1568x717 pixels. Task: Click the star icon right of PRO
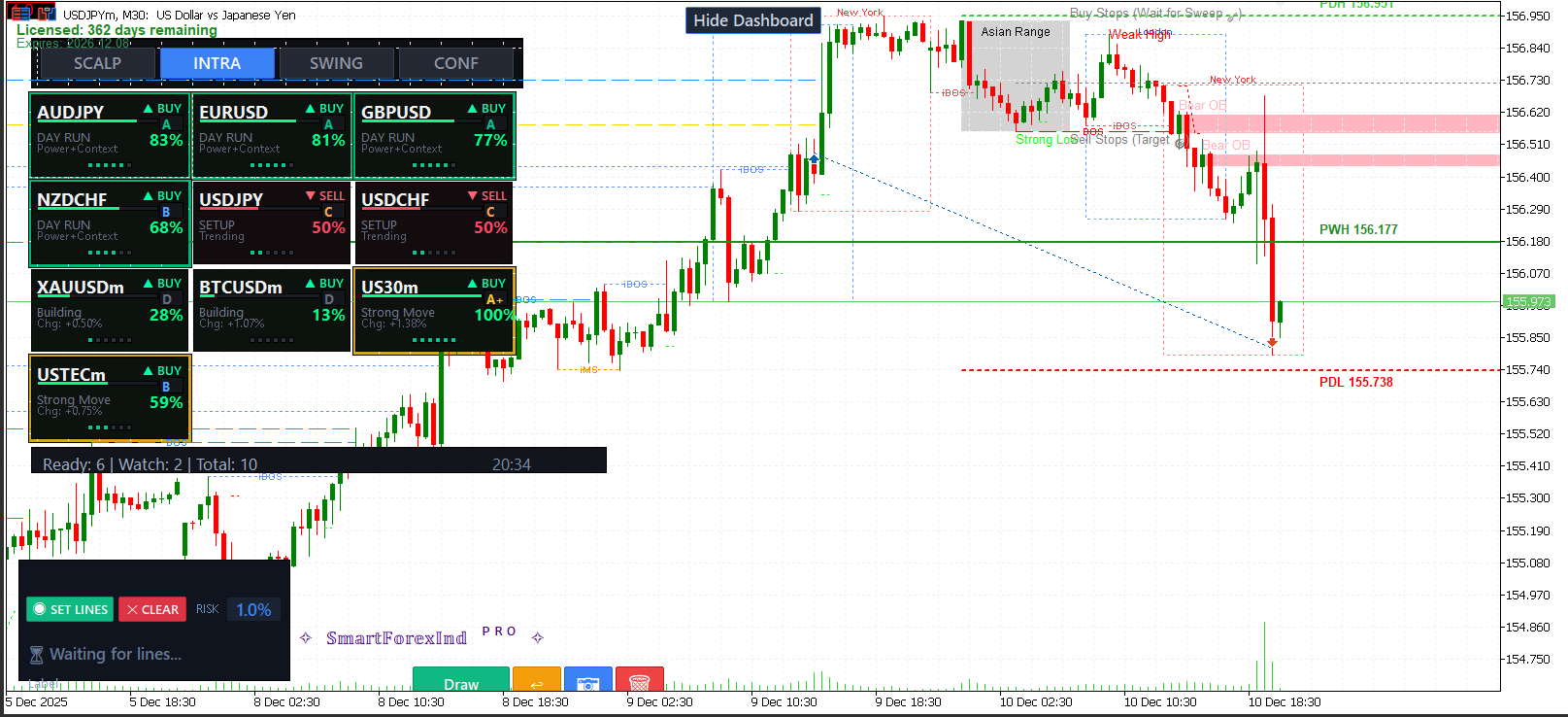point(537,638)
